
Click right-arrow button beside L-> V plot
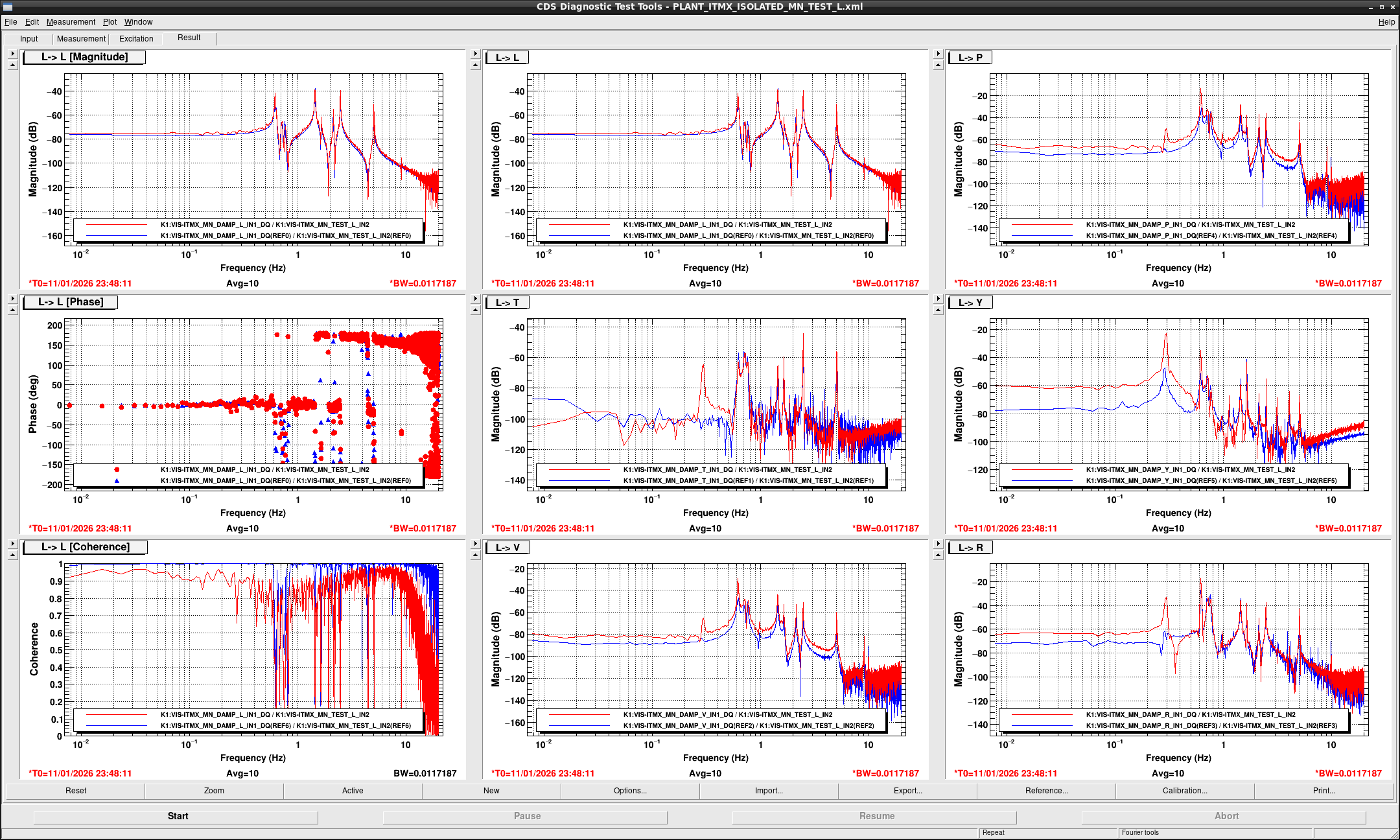pos(475,544)
